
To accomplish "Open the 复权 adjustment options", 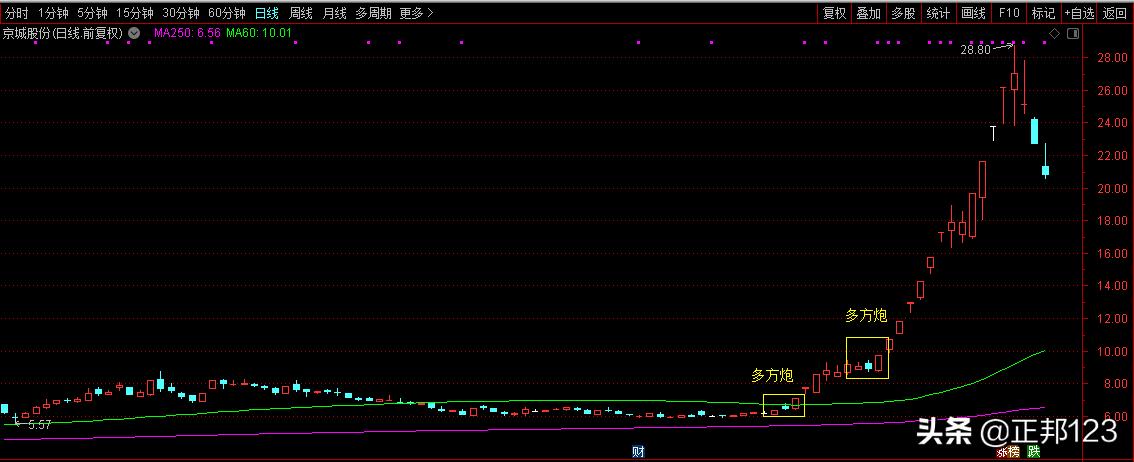I will point(834,13).
